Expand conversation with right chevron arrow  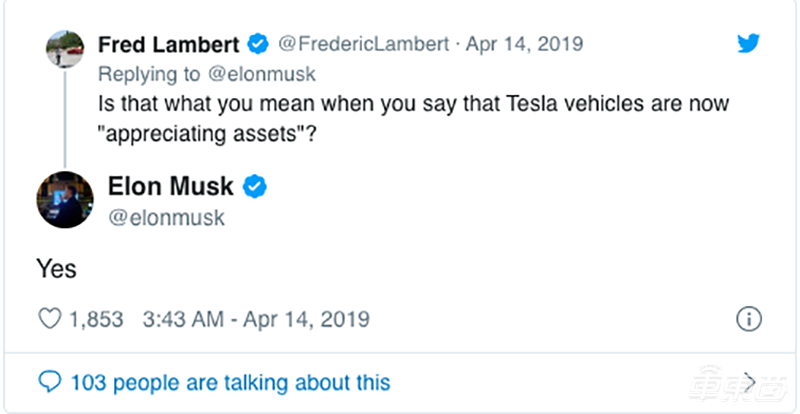point(749,381)
